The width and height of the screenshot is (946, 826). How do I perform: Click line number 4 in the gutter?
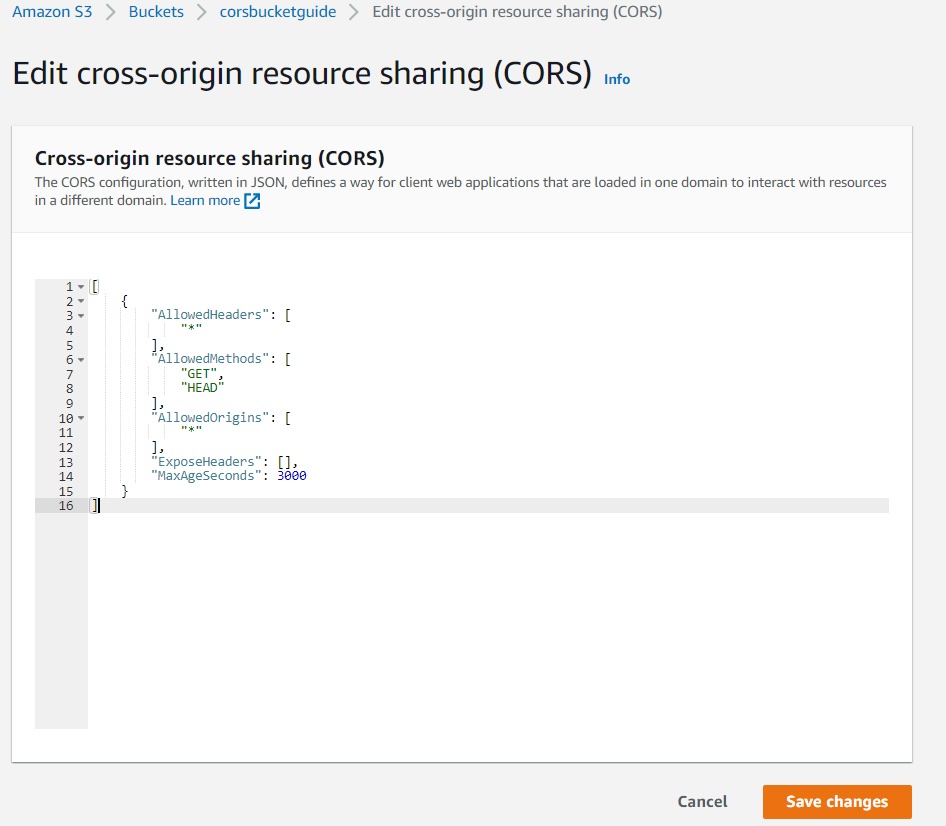[69, 331]
